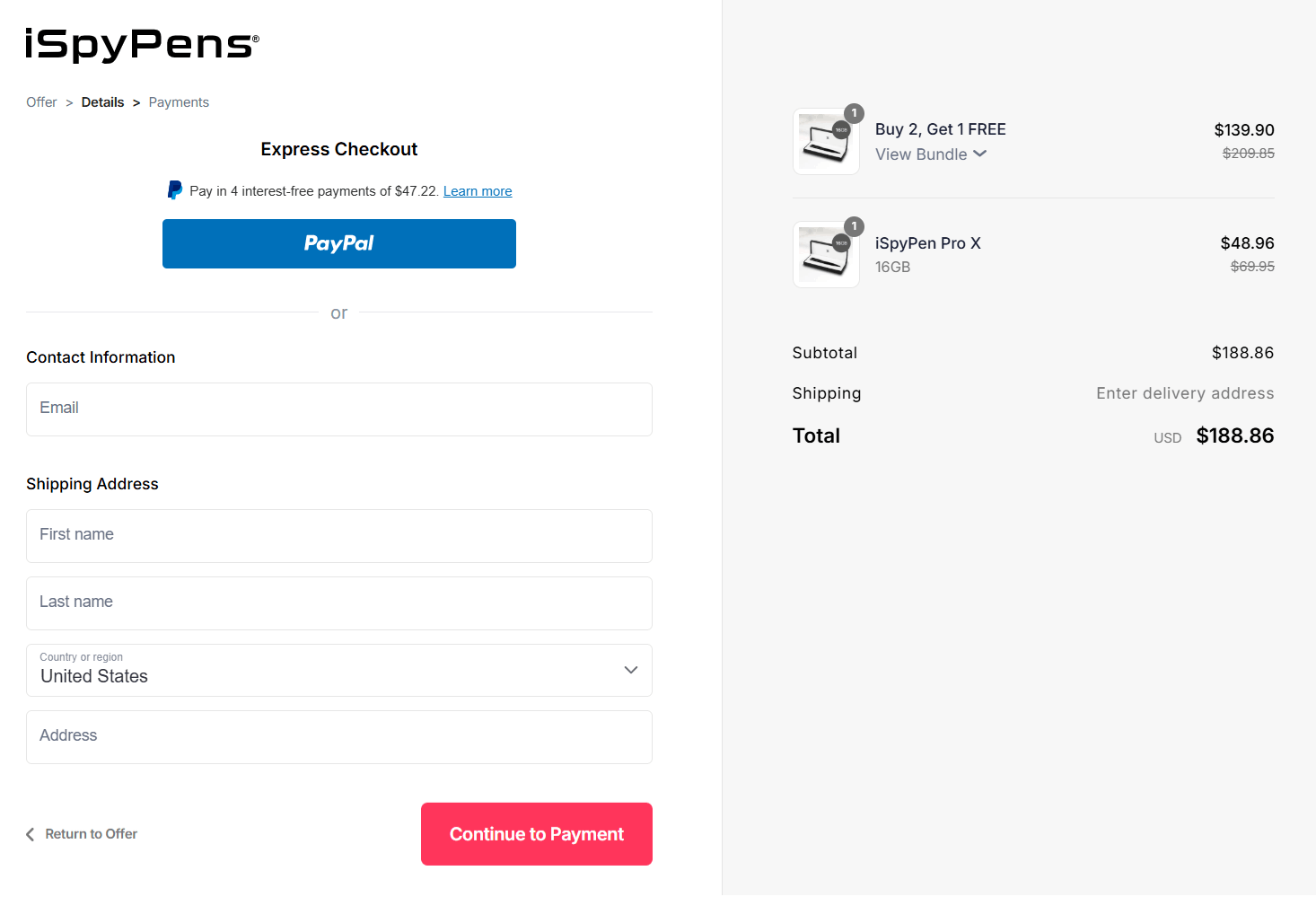This screenshot has width=1316, height=897.
Task: Go to the Offer breadcrumb step
Action: pos(41,101)
